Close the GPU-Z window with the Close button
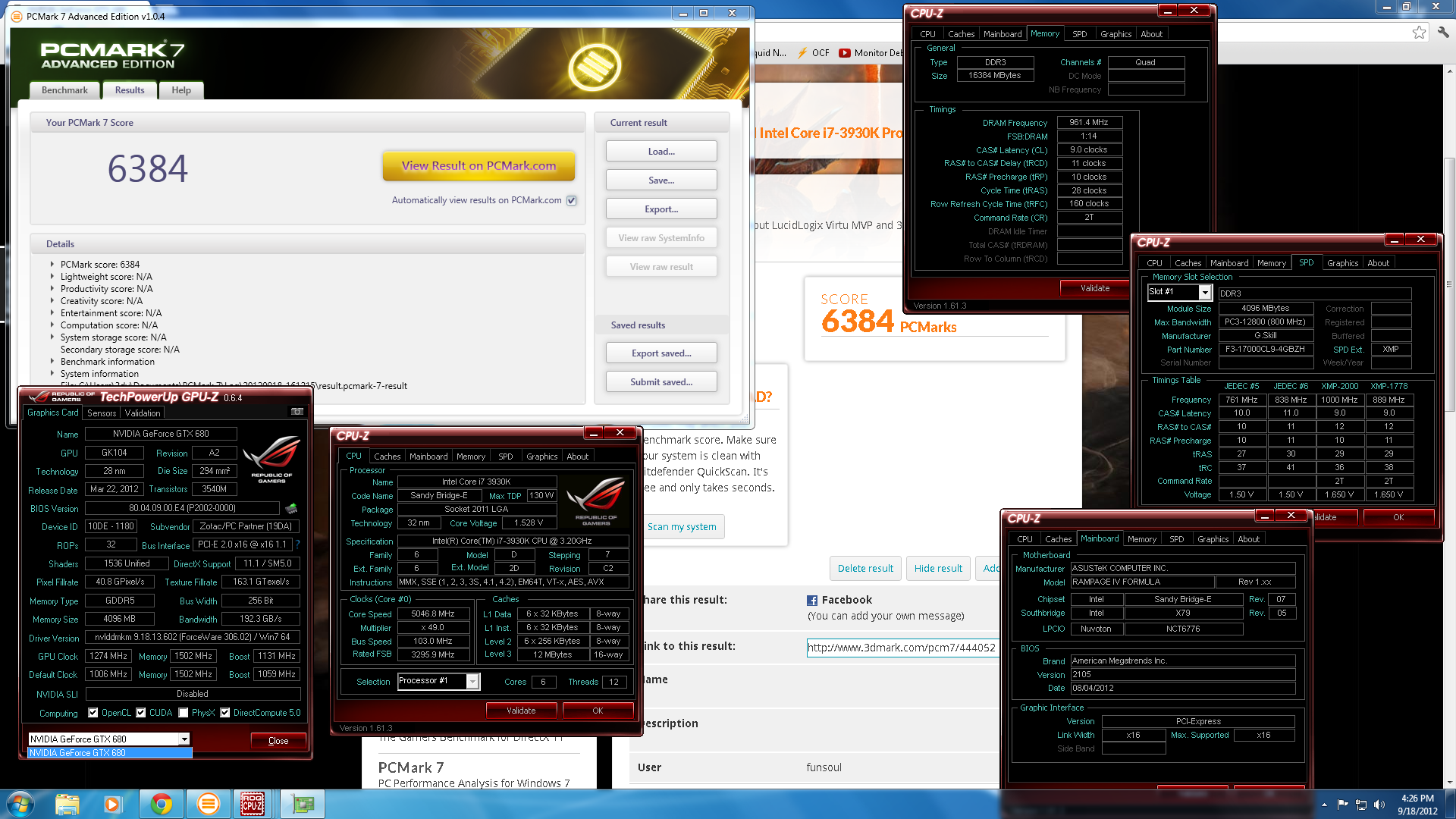Image resolution: width=1456 pixels, height=819 pixels. click(278, 741)
